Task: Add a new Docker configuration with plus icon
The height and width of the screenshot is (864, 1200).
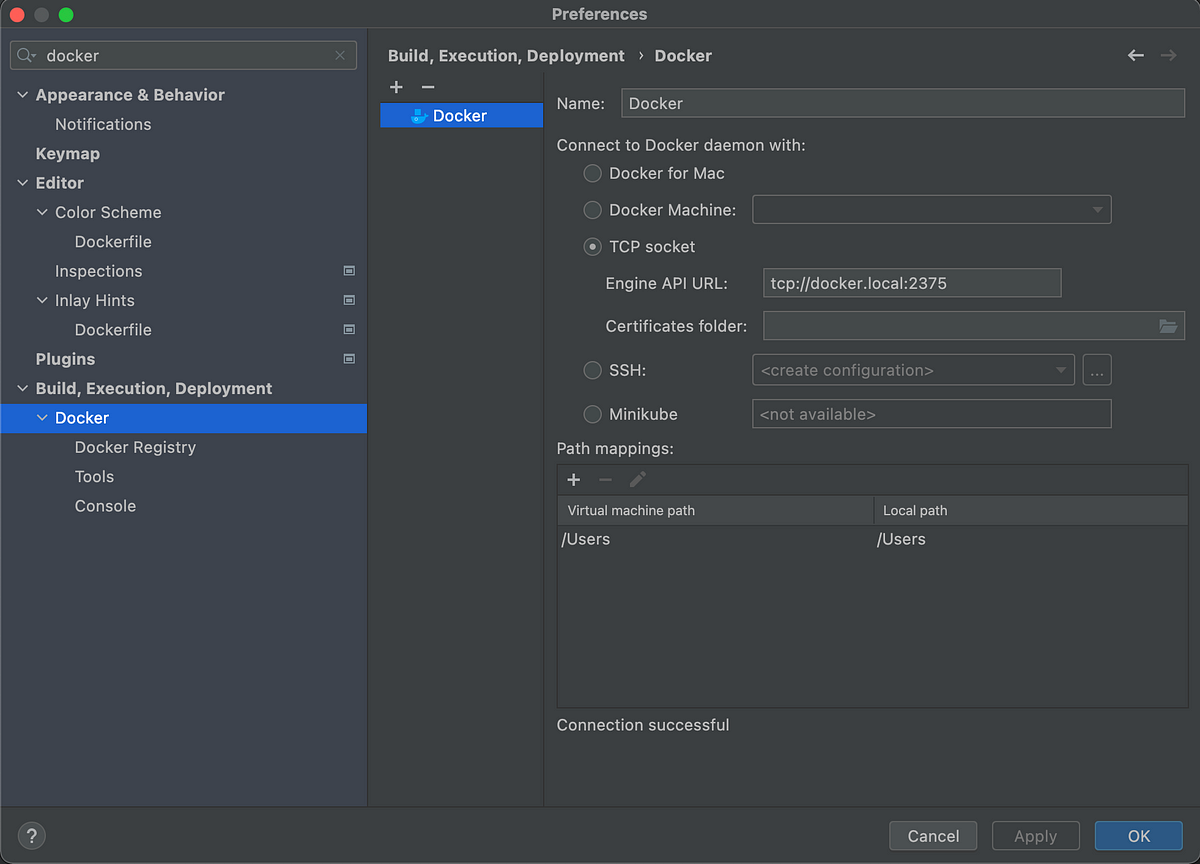Action: 396,88
